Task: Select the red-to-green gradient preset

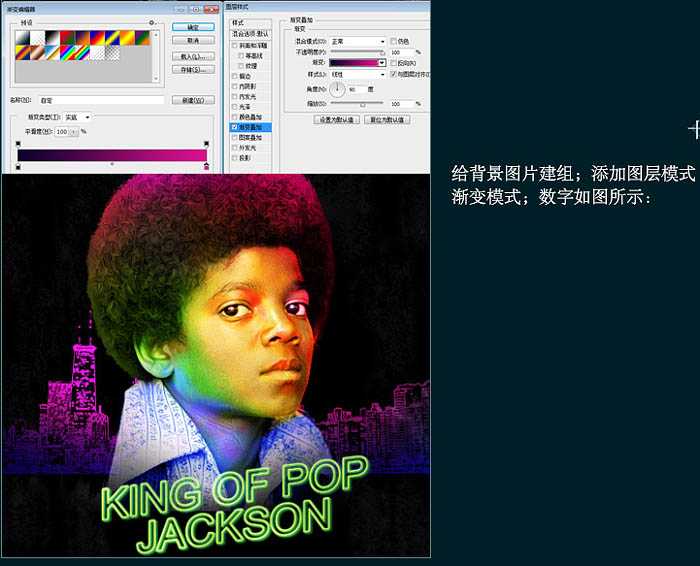Action: [x=67, y=38]
